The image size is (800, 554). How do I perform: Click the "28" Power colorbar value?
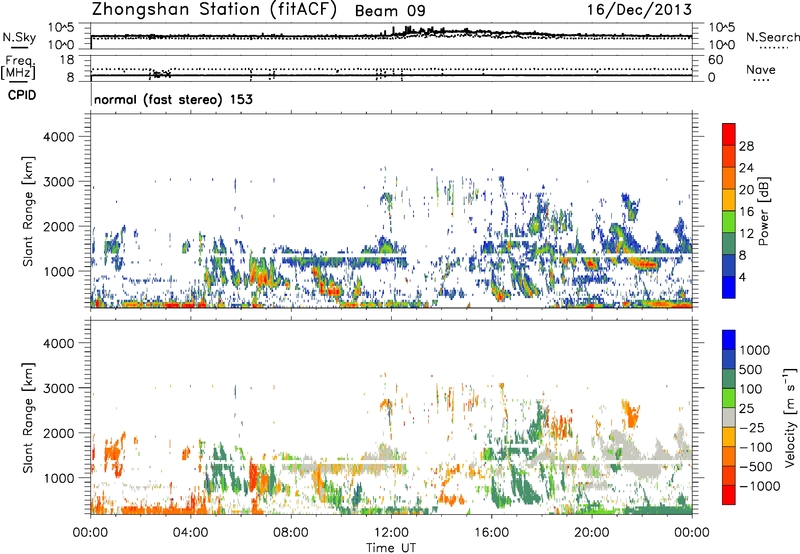pyautogui.click(x=746, y=146)
